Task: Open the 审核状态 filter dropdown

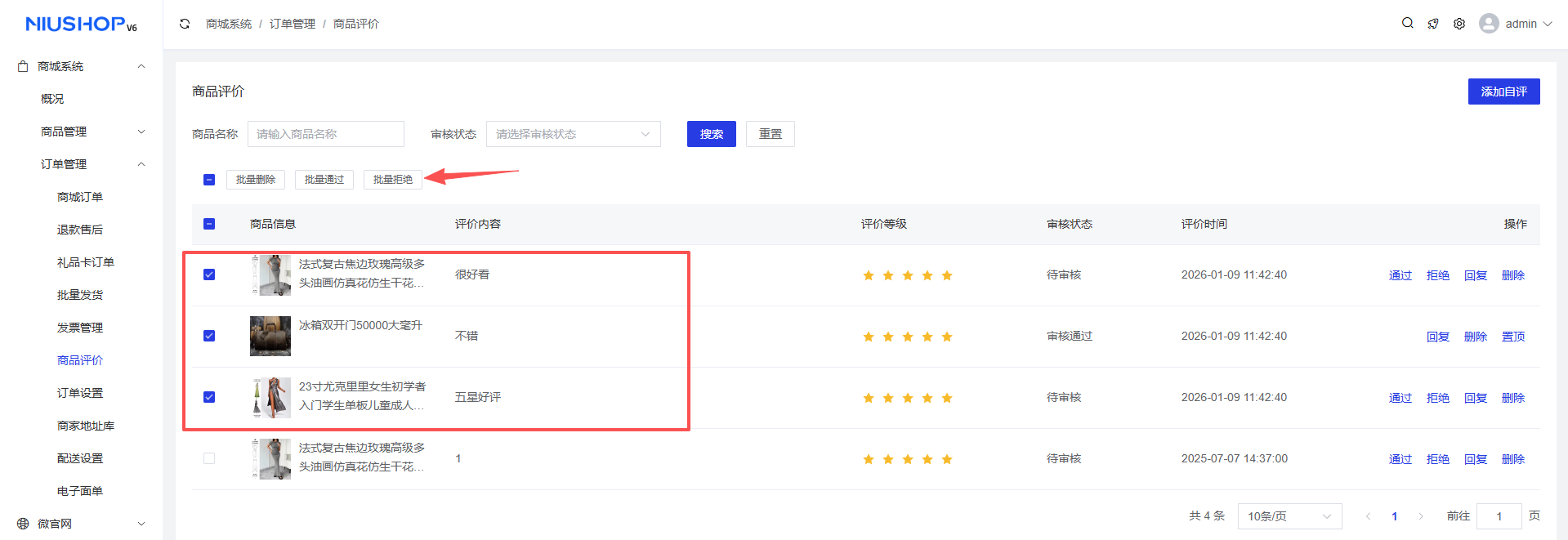Action: point(573,134)
